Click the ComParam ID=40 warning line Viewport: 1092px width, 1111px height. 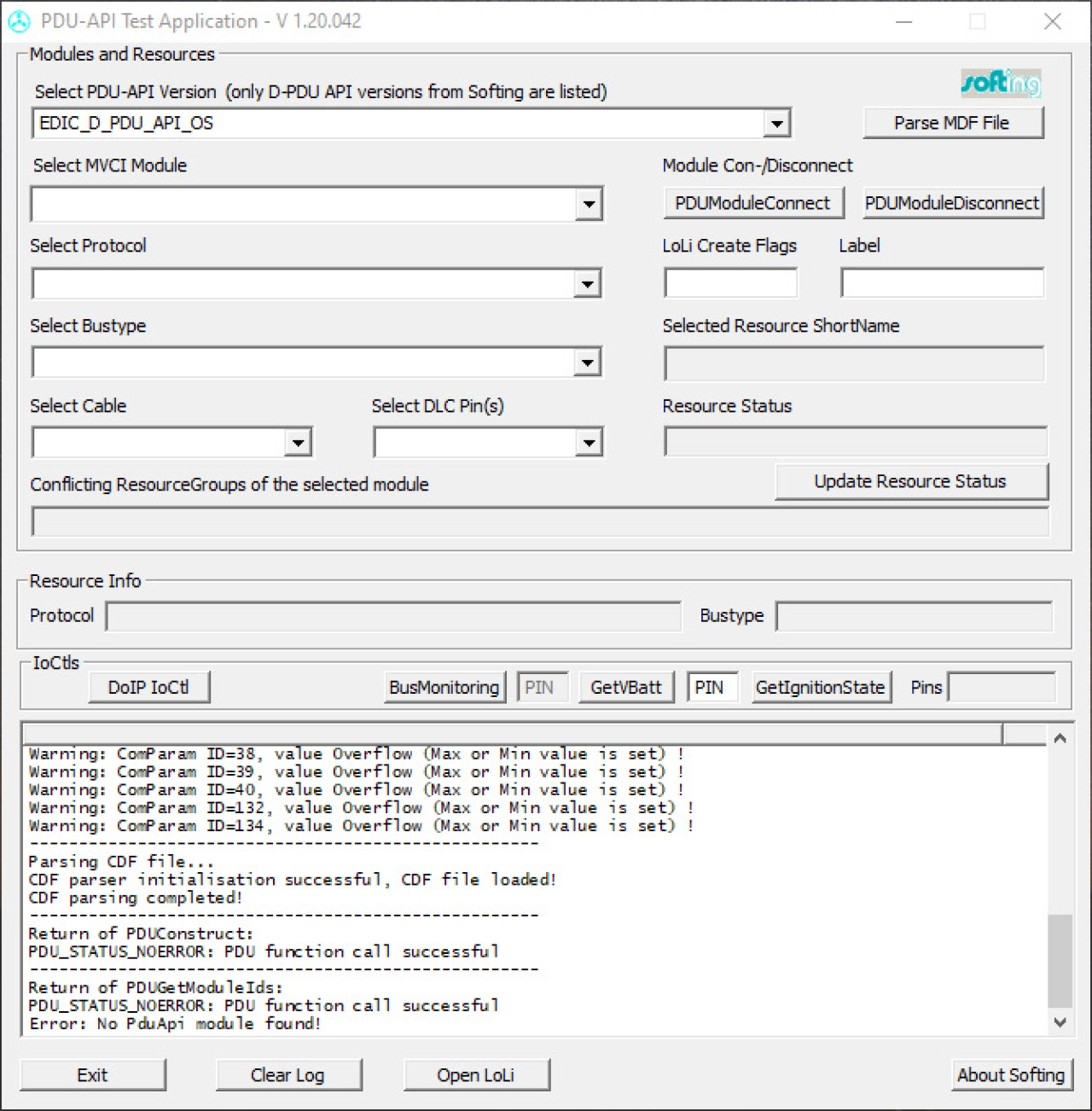(356, 789)
